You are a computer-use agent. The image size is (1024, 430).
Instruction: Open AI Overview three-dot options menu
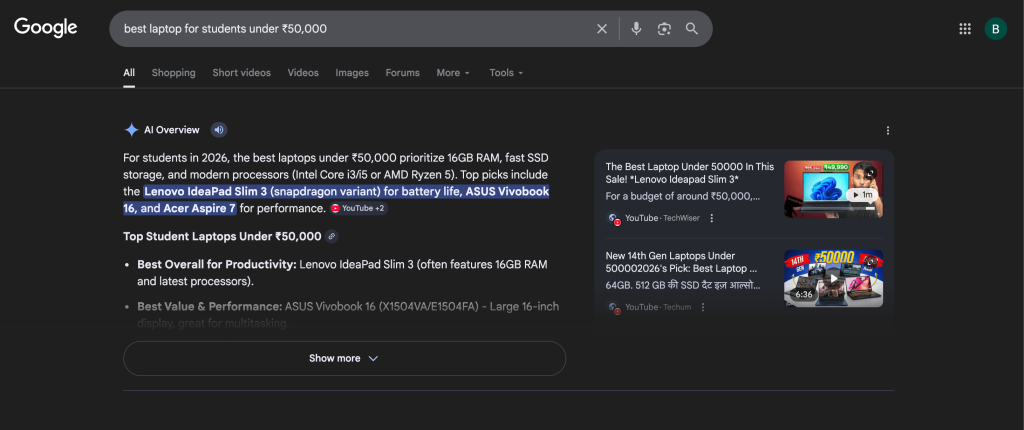coord(887,130)
